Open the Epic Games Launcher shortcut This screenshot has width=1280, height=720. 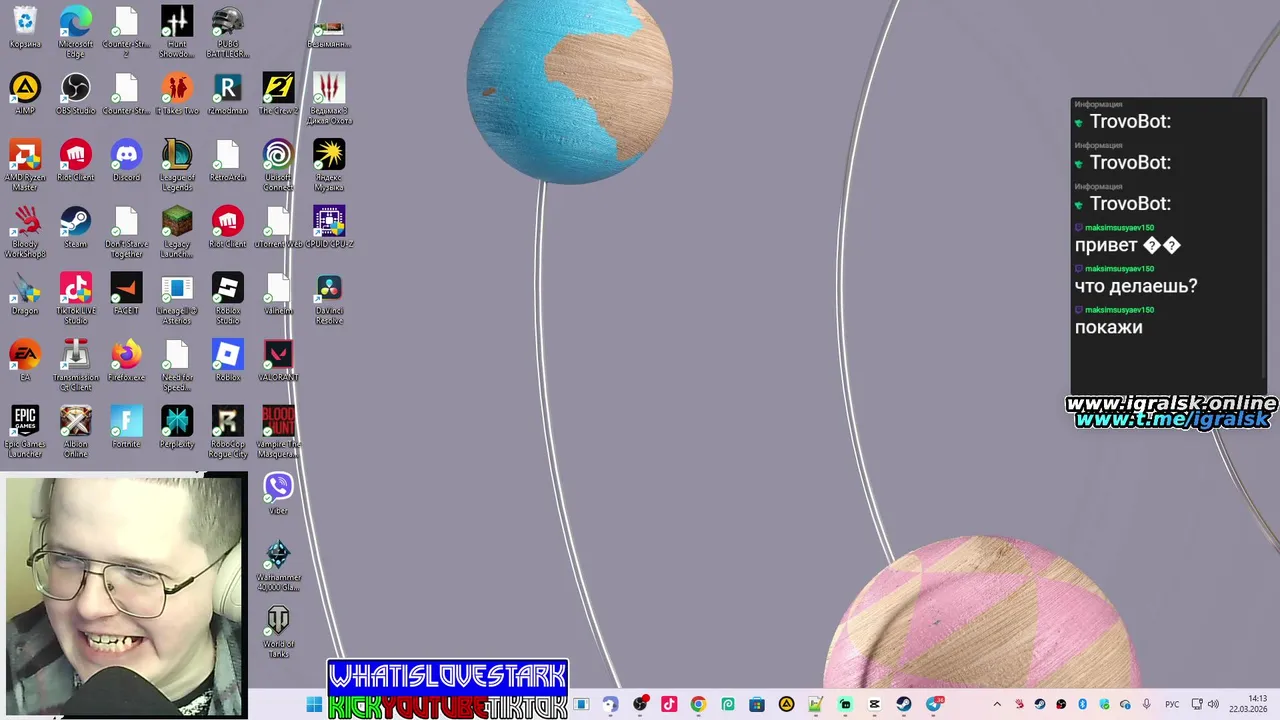click(x=25, y=432)
